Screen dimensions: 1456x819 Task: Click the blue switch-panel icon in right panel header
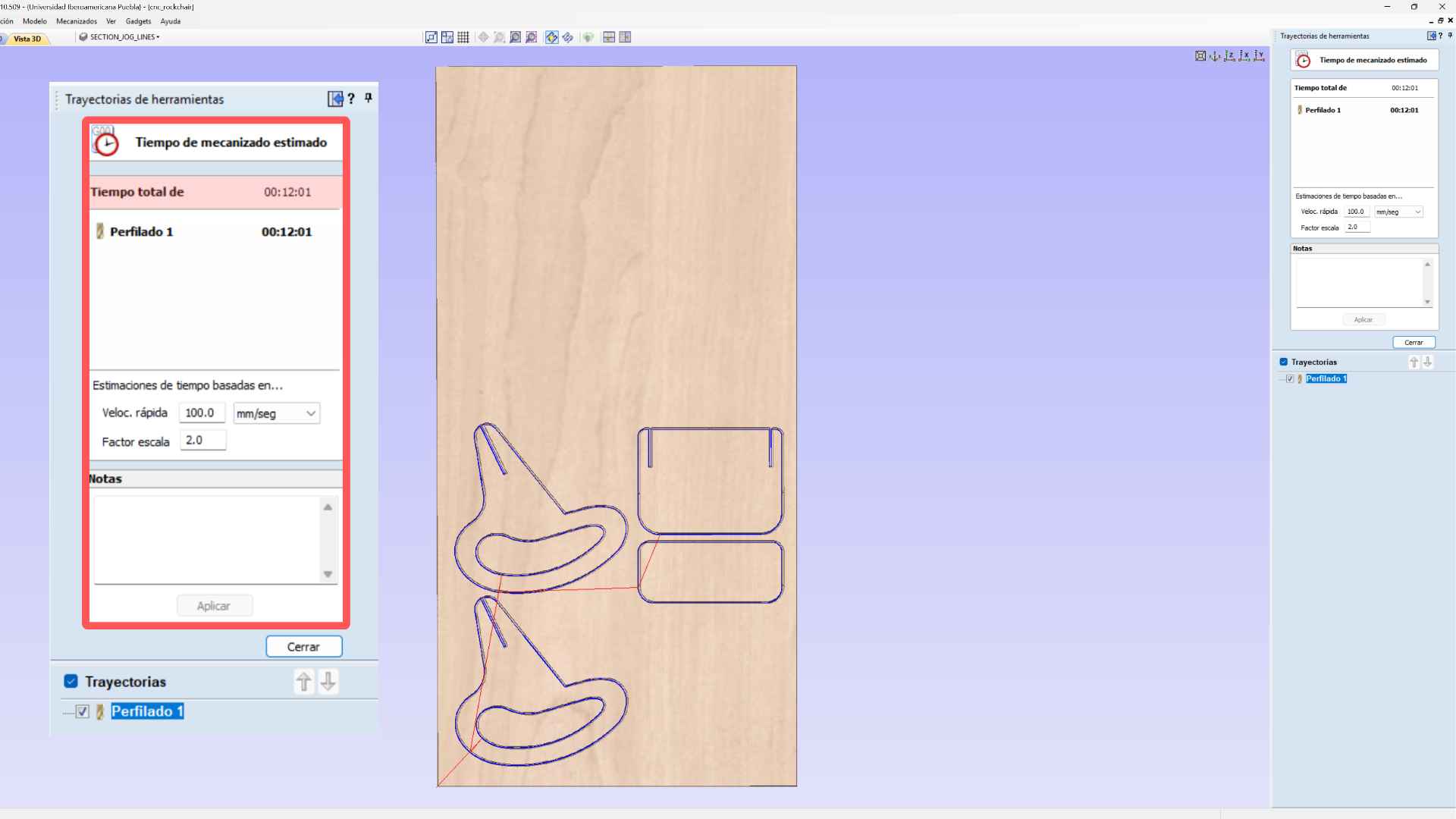tap(1431, 36)
